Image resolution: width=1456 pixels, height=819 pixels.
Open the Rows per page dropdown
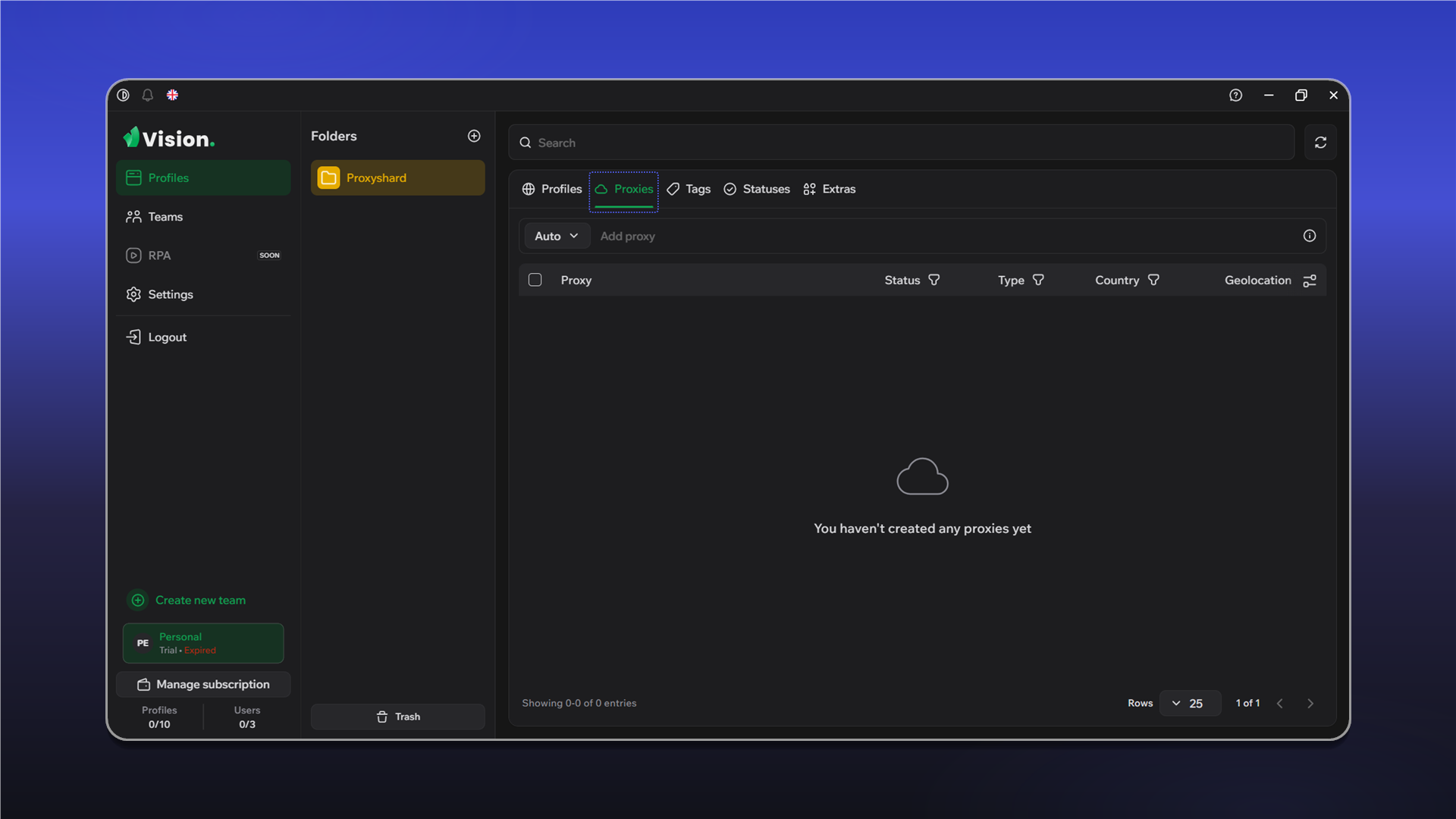[x=1190, y=704]
